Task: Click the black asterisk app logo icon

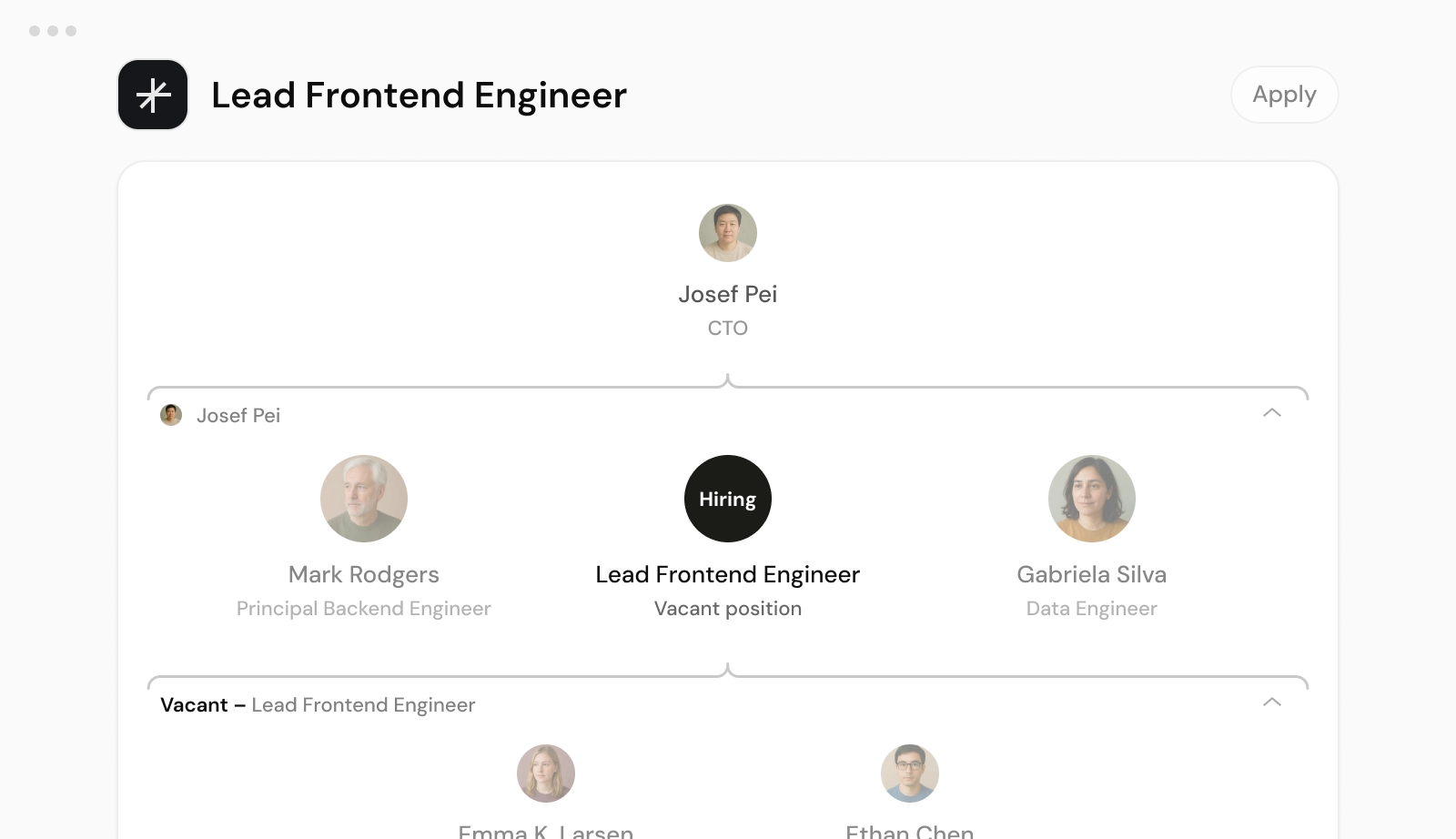Action: point(153,95)
